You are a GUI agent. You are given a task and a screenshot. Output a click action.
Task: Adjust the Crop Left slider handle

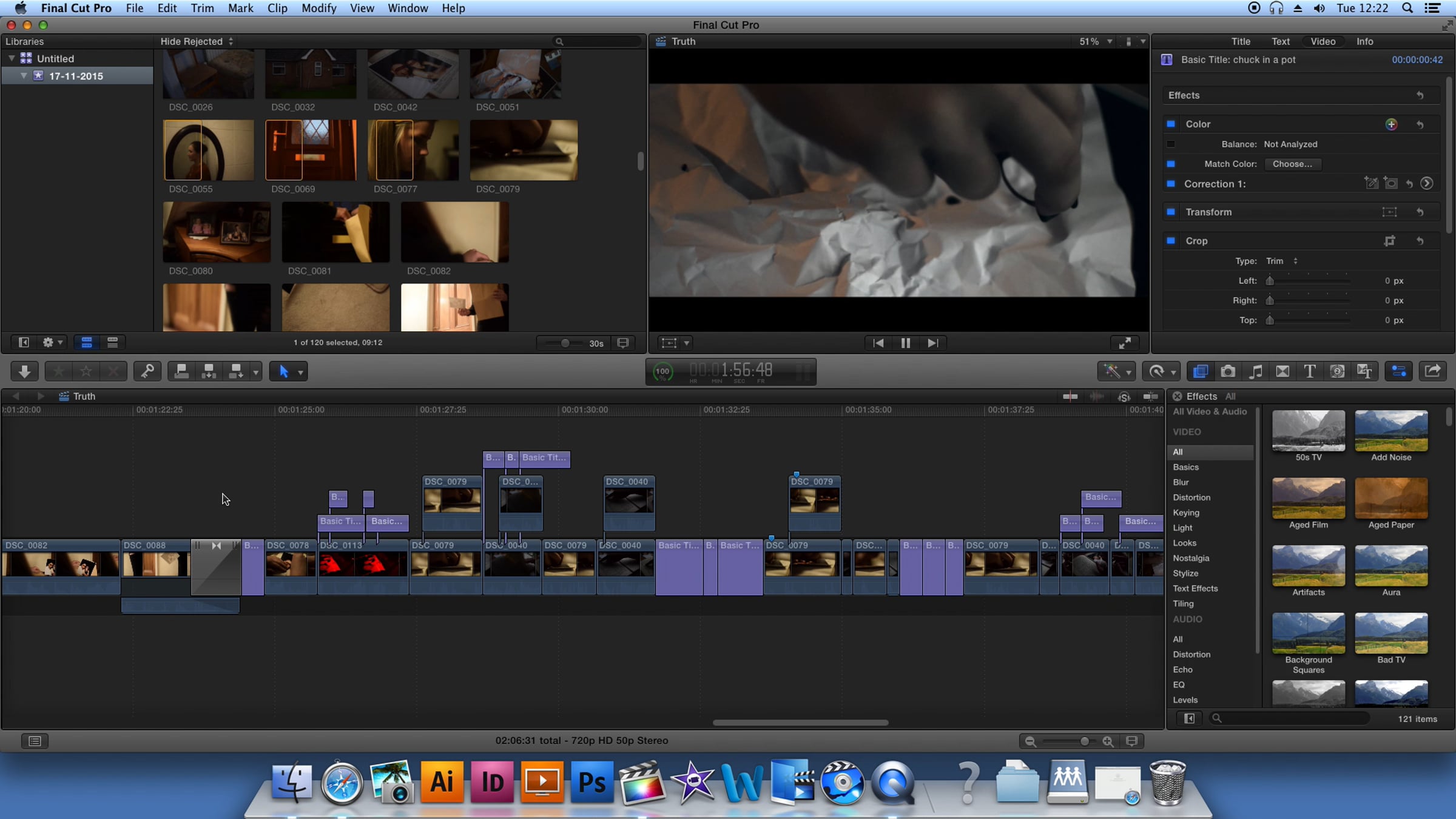1270,280
